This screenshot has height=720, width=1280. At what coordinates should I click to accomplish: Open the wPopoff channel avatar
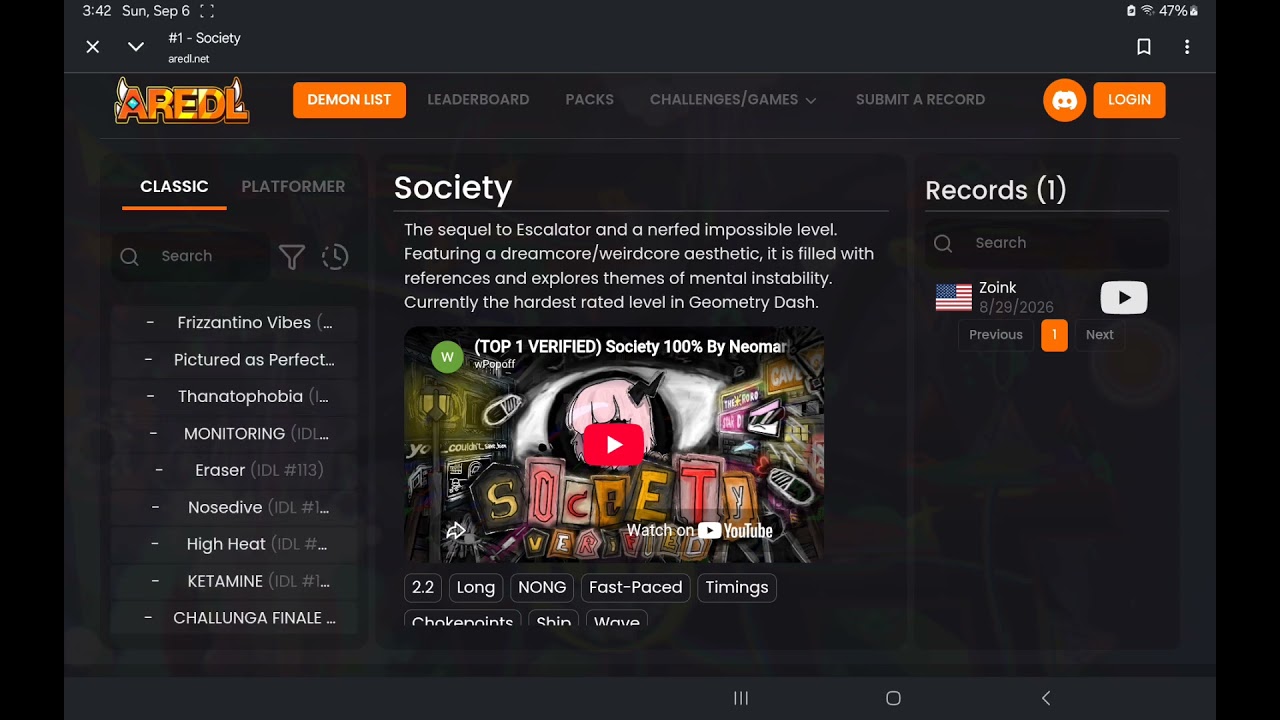point(447,356)
